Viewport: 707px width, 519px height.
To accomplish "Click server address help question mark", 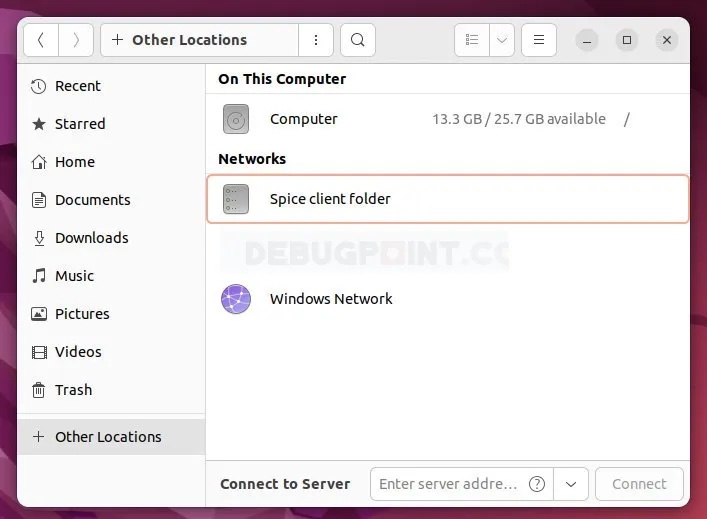I will pos(536,484).
